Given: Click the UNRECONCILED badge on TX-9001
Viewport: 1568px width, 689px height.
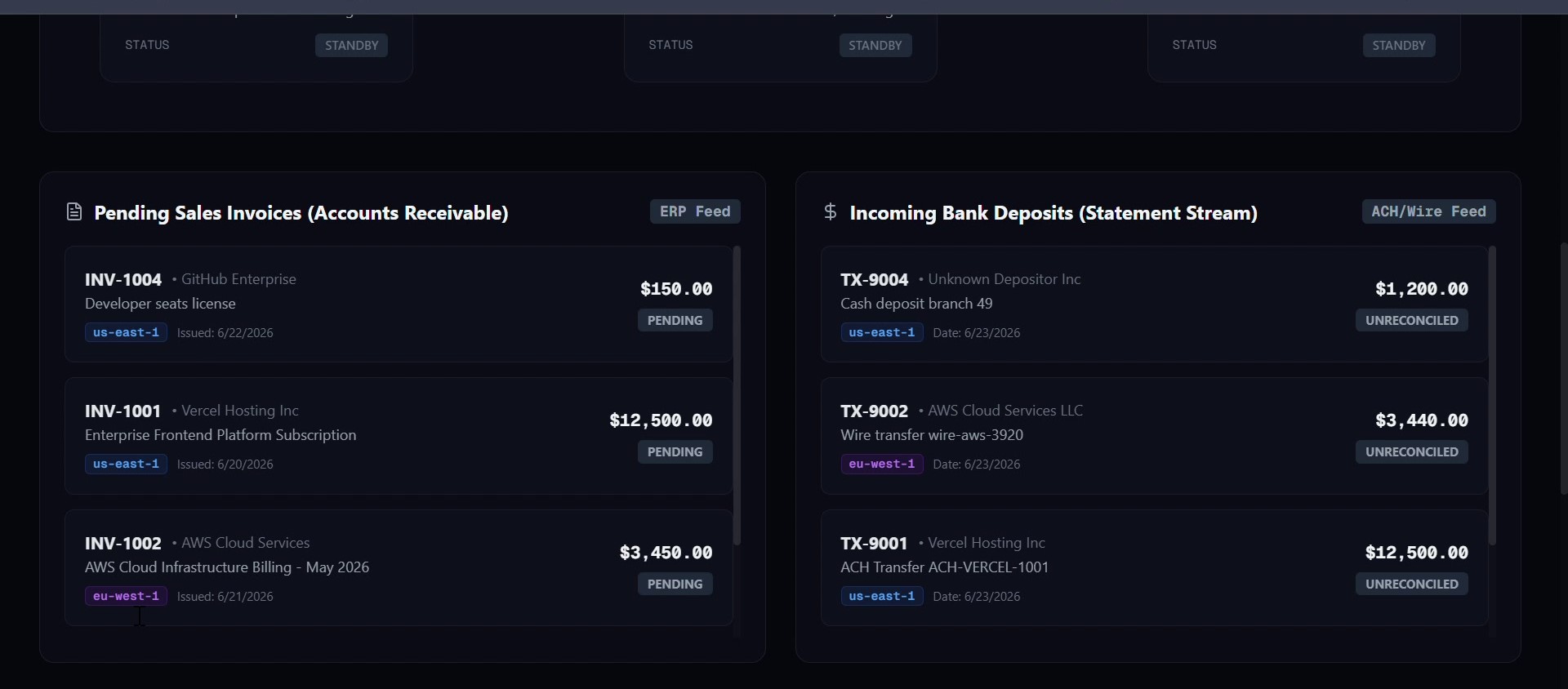Looking at the screenshot, I should click(1412, 585).
